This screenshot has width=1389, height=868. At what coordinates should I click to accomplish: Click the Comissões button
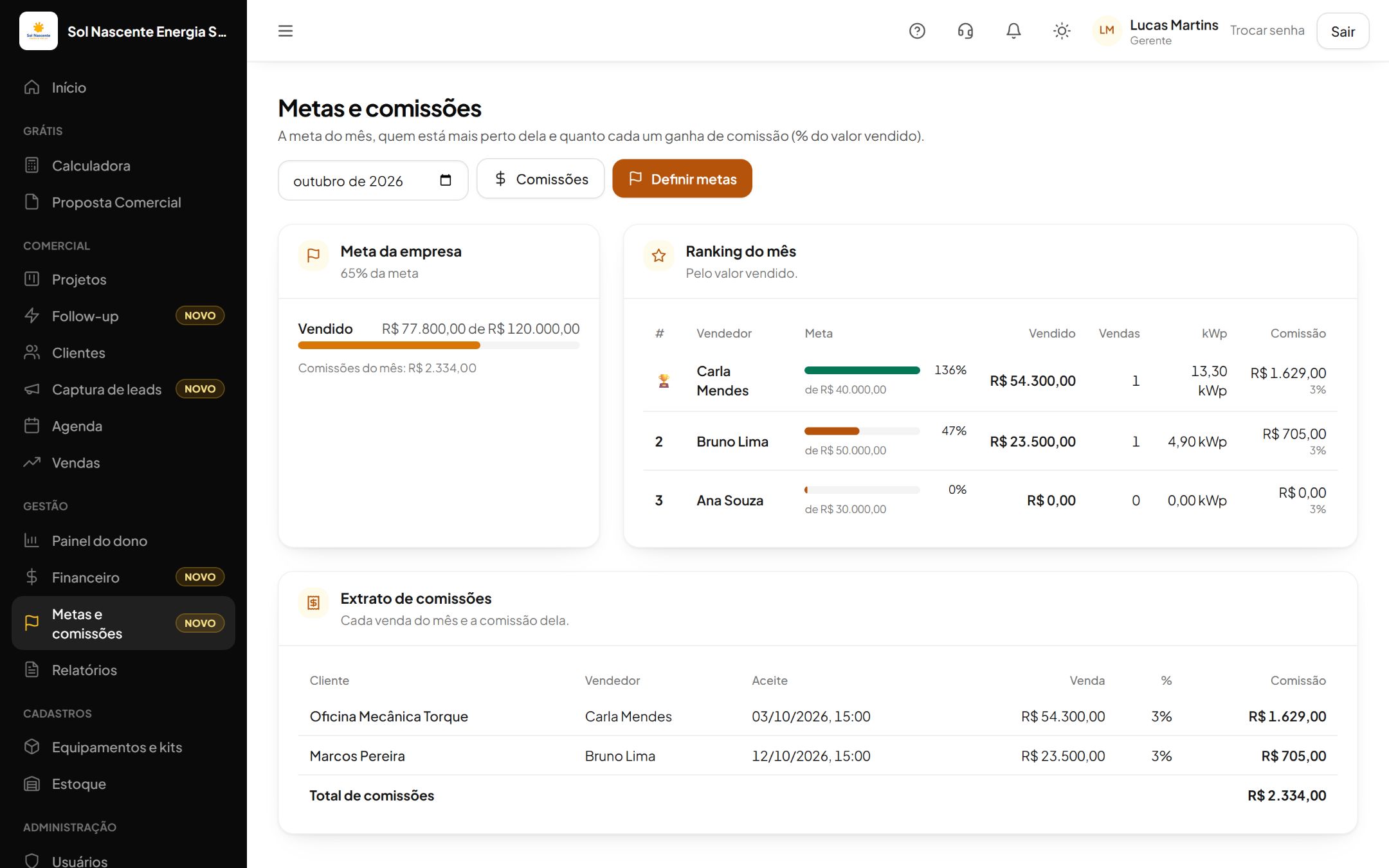click(x=541, y=179)
